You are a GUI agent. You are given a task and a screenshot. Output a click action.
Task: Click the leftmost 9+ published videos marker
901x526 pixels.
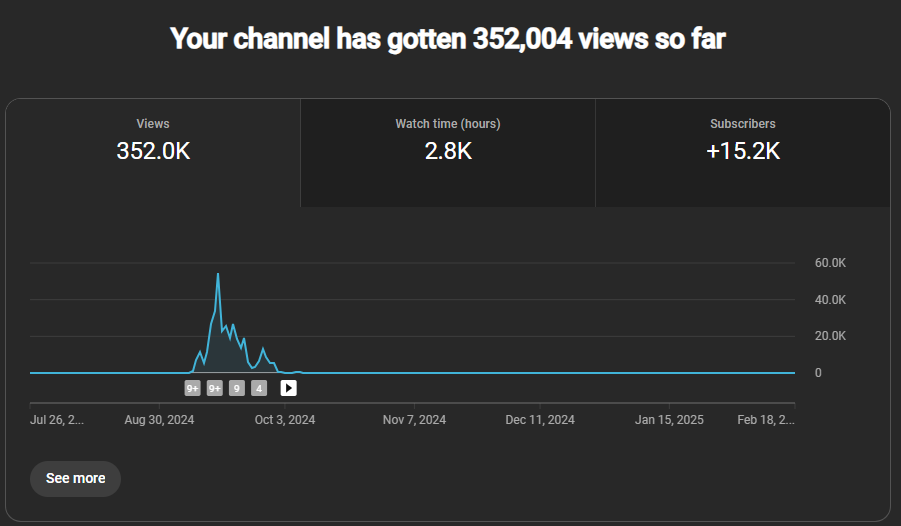pos(193,388)
